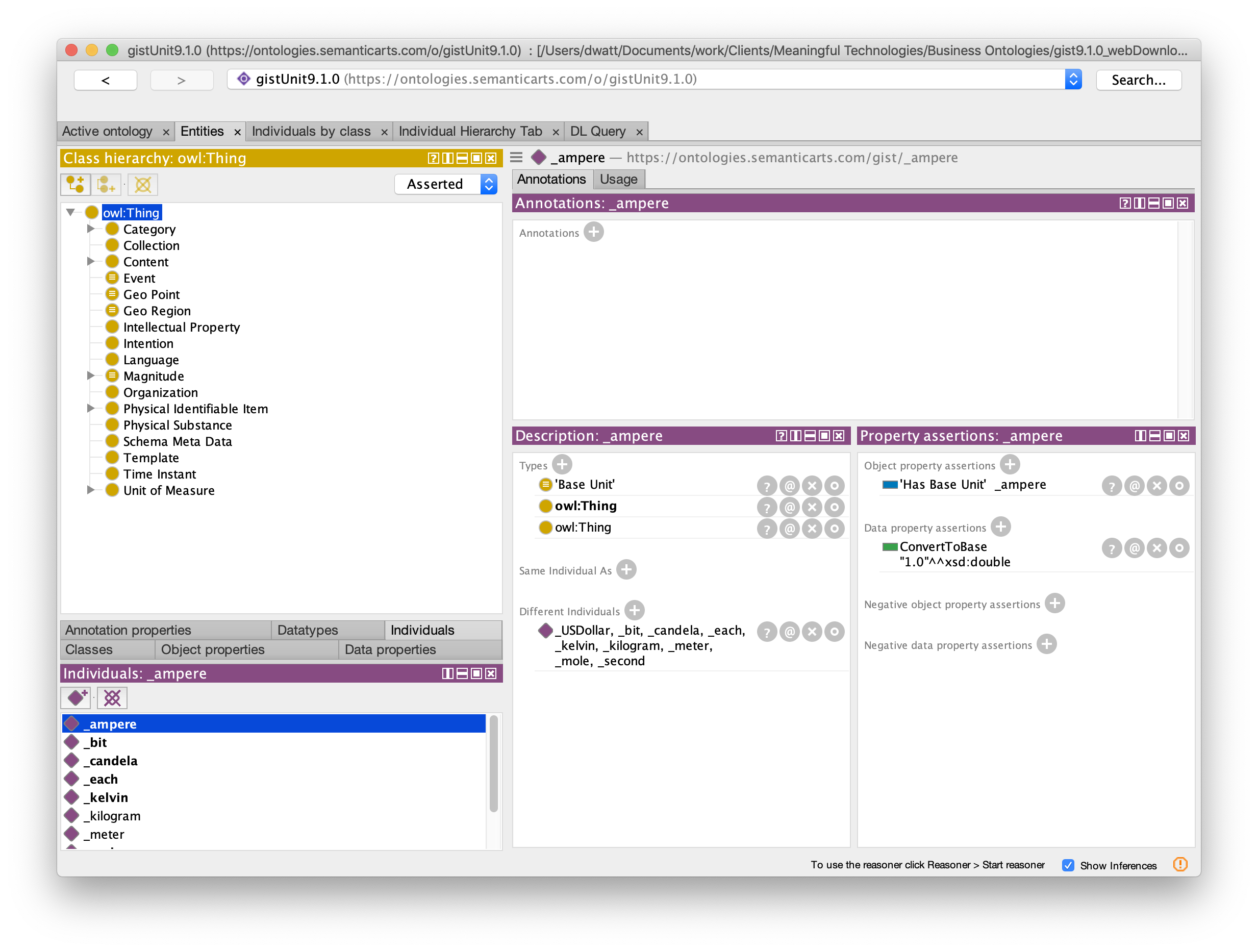The height and width of the screenshot is (952, 1258).
Task: Add a new Type with the plus icon
Action: [x=562, y=465]
